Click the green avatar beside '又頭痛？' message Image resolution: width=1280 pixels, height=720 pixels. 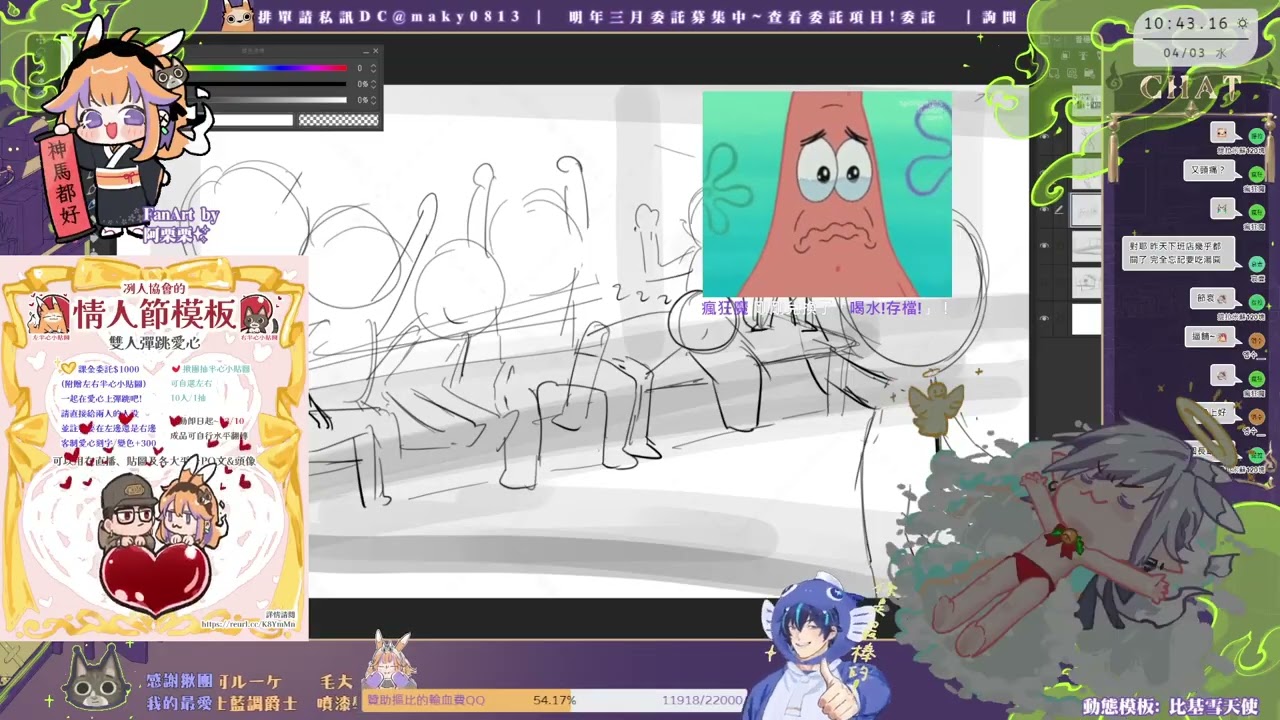point(1256,173)
